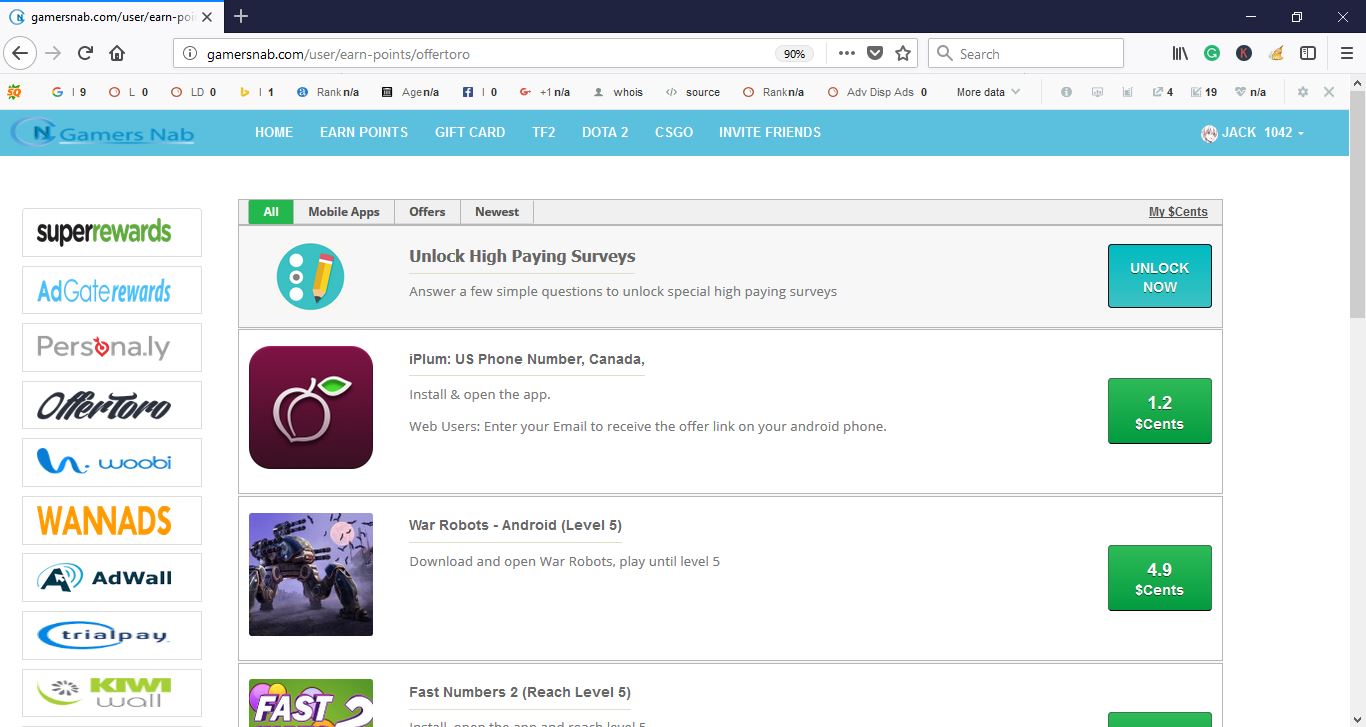1366x727 pixels.
Task: Open the TF2 menu item
Action: [544, 132]
